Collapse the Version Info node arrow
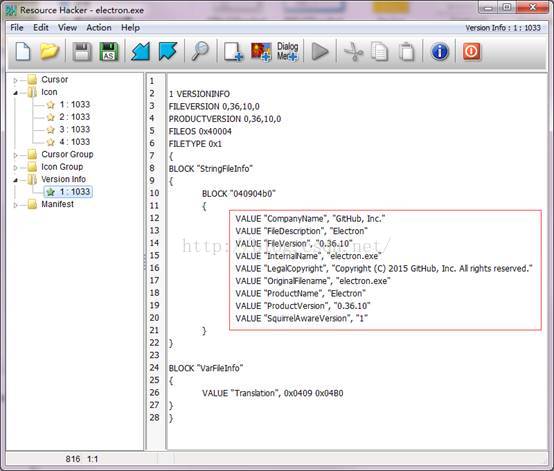The height and width of the screenshot is (471, 554). pos(15,180)
